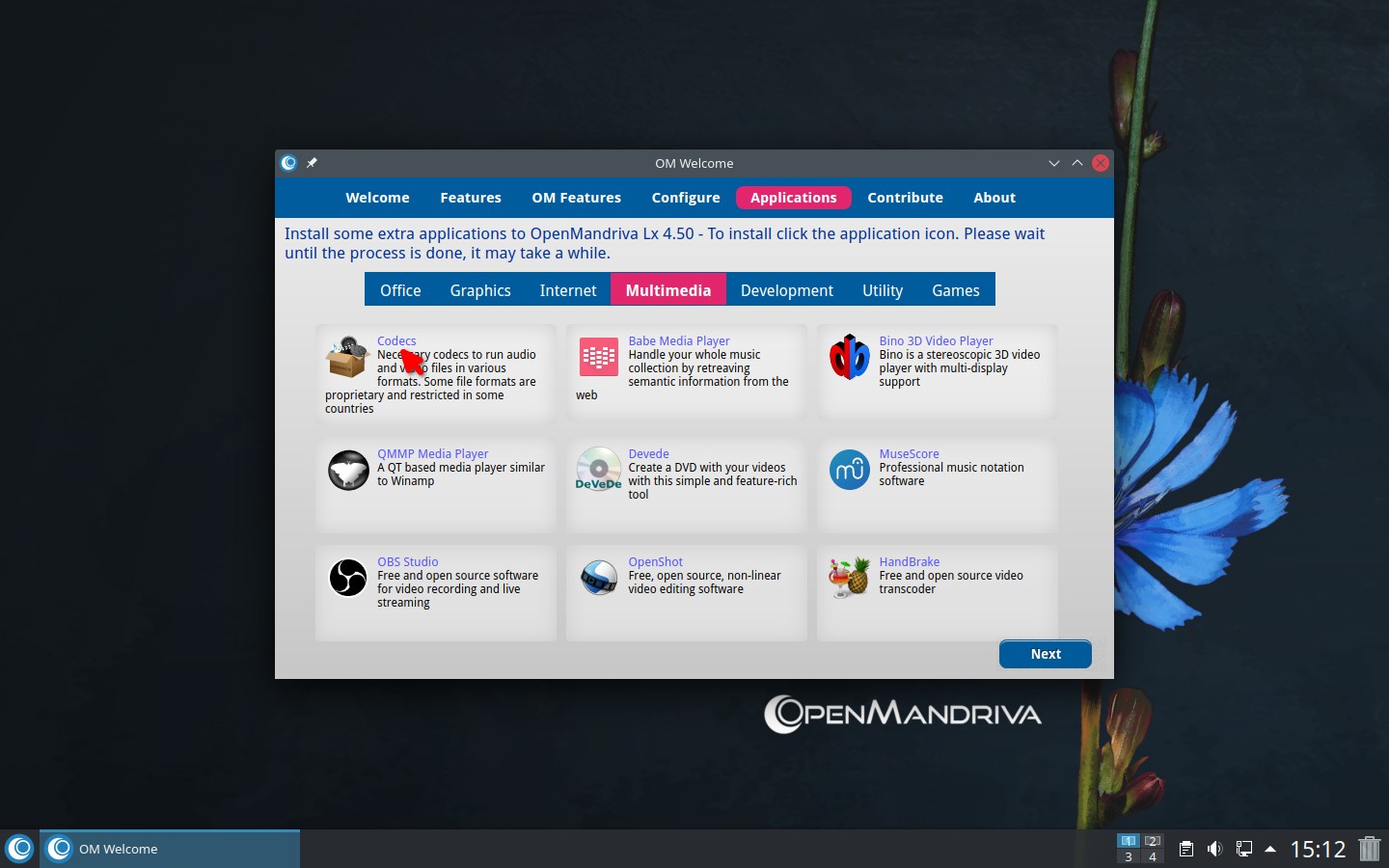1389x868 pixels.
Task: Switch to the Games category tab
Action: (955, 290)
